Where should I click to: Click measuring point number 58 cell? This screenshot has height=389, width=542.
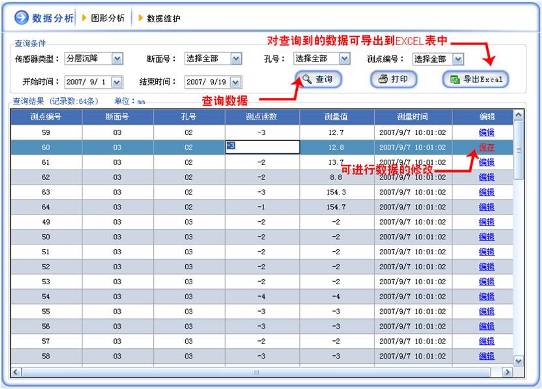tap(46, 356)
